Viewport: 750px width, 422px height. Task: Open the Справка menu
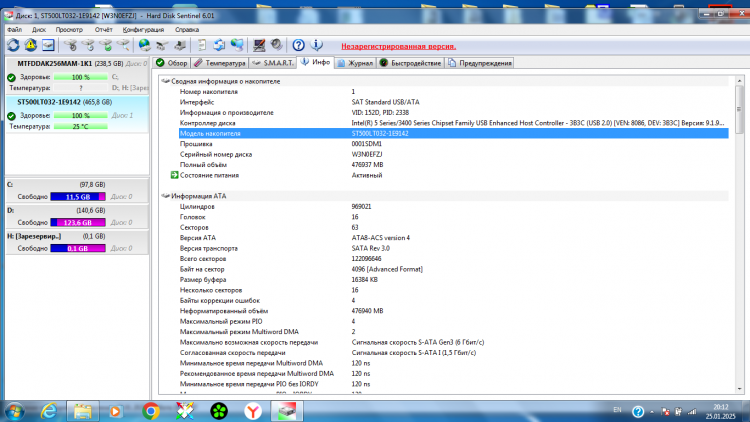coord(187,30)
